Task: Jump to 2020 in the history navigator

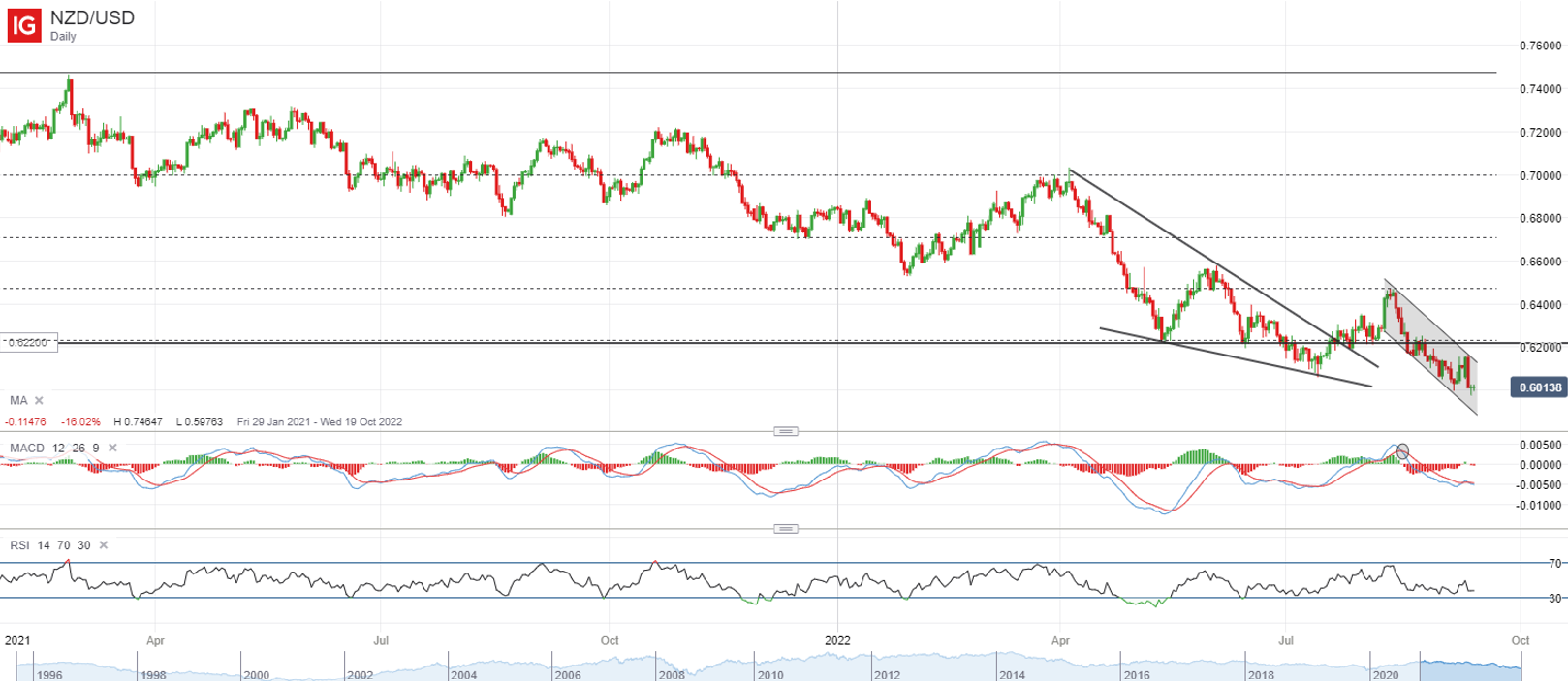Action: point(1385,675)
